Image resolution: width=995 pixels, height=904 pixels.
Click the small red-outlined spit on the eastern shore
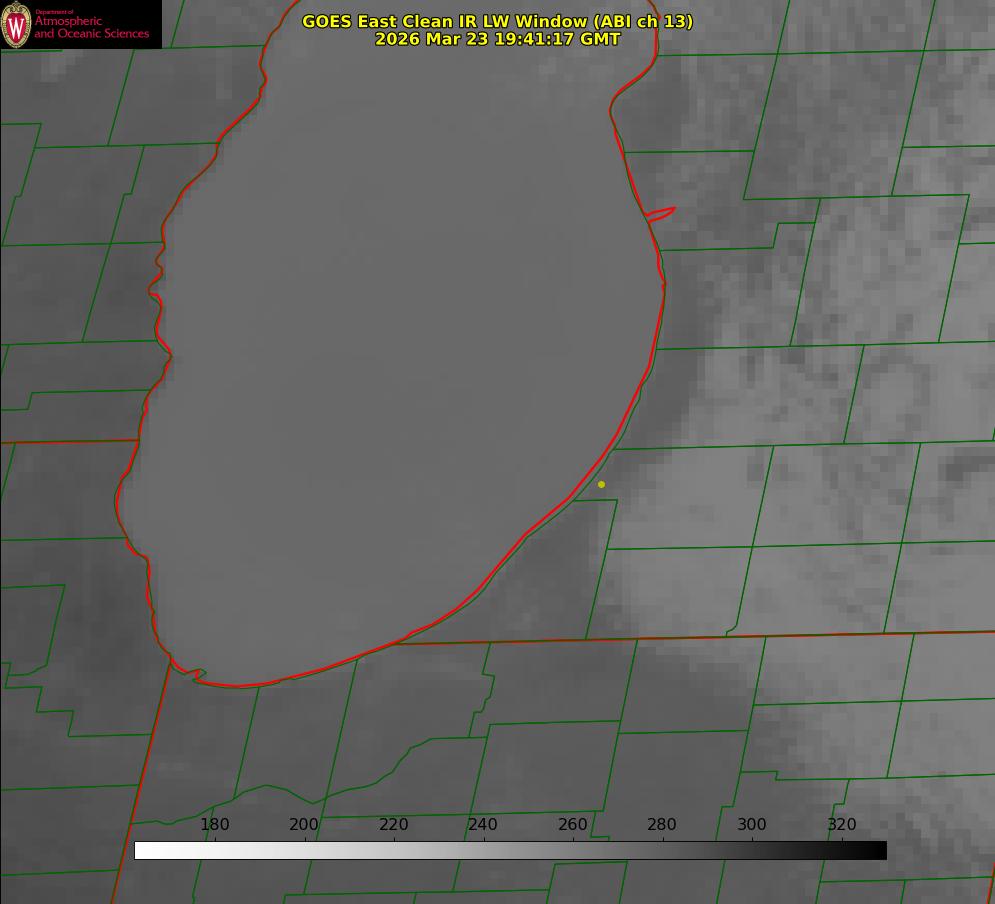[662, 213]
